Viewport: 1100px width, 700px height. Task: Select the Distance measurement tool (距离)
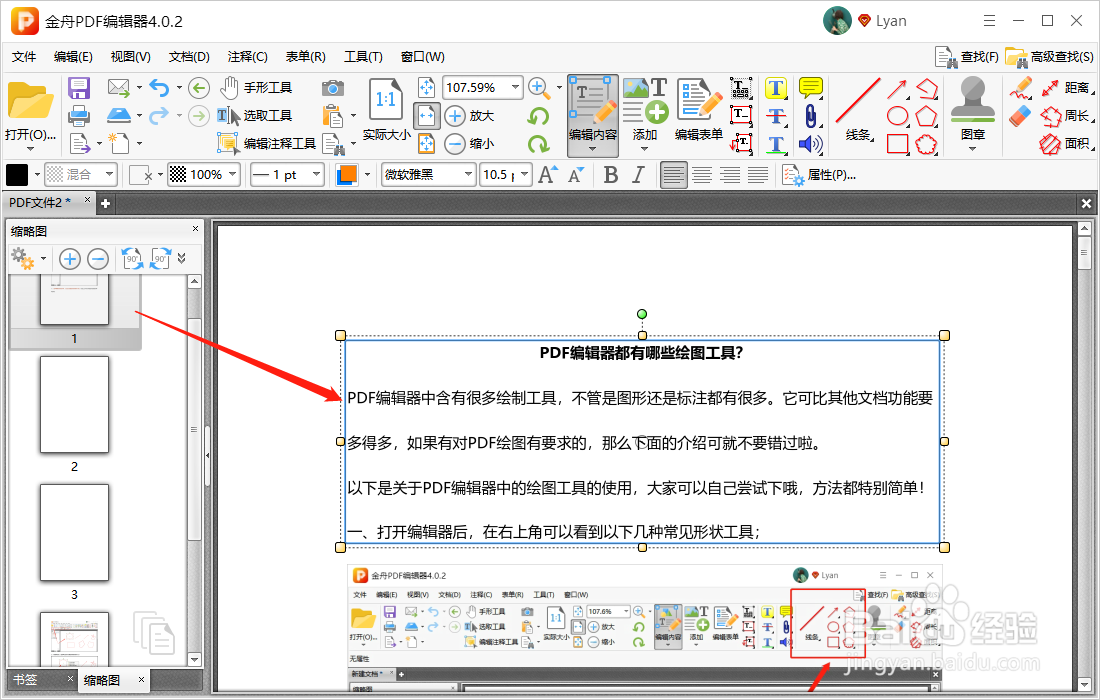pyautogui.click(x=1066, y=88)
